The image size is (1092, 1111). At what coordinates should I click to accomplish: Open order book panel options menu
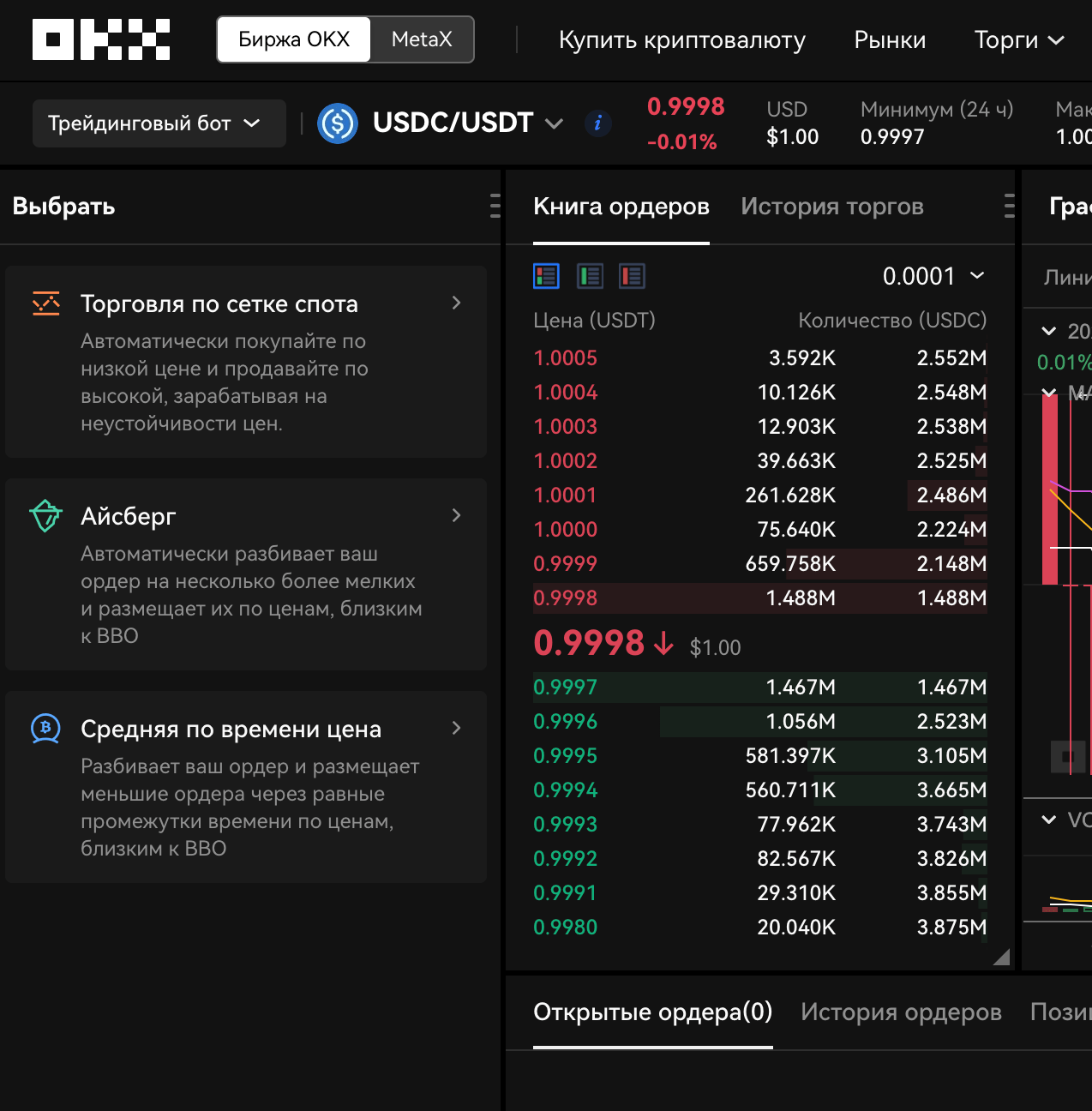(x=1009, y=206)
